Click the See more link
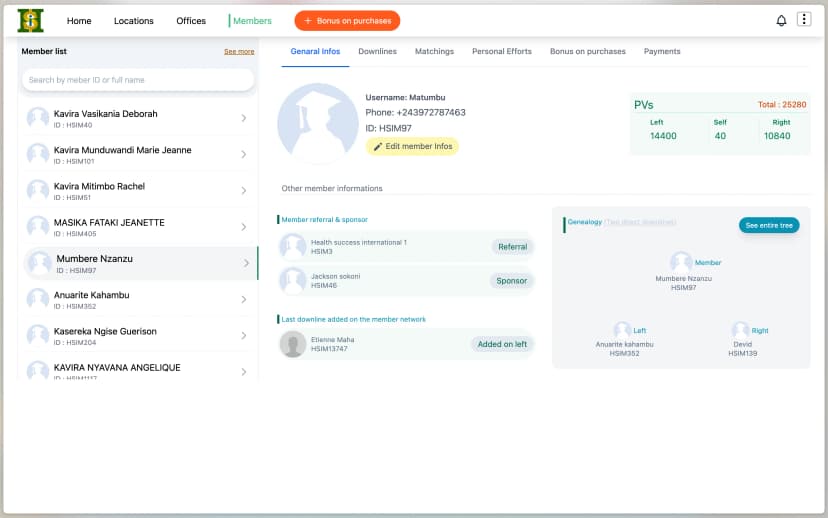 pyautogui.click(x=239, y=51)
